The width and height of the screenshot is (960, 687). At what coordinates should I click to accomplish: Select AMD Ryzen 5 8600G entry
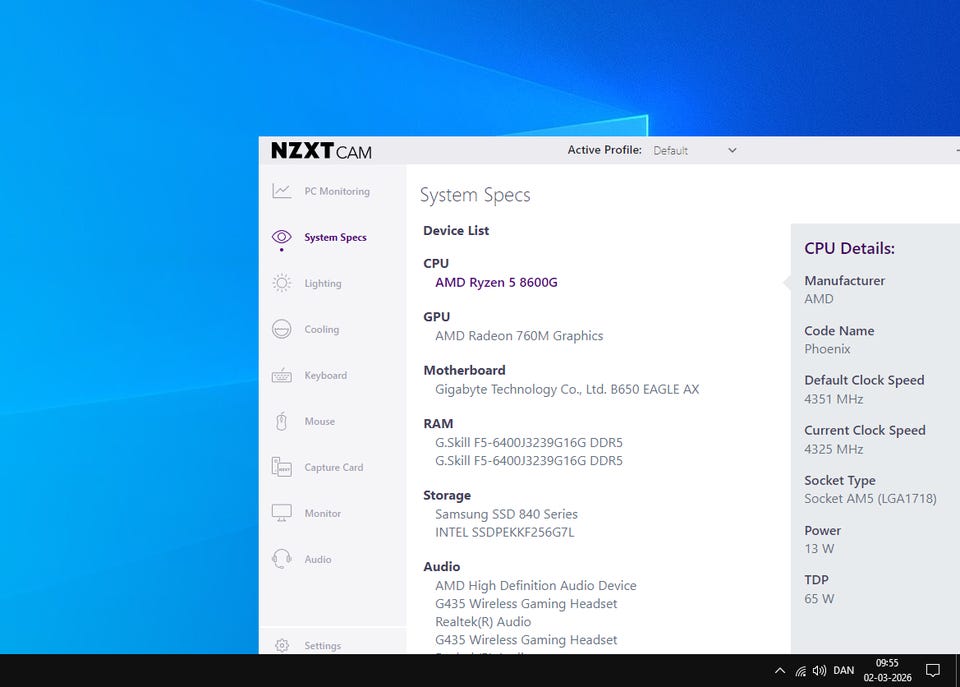(496, 282)
